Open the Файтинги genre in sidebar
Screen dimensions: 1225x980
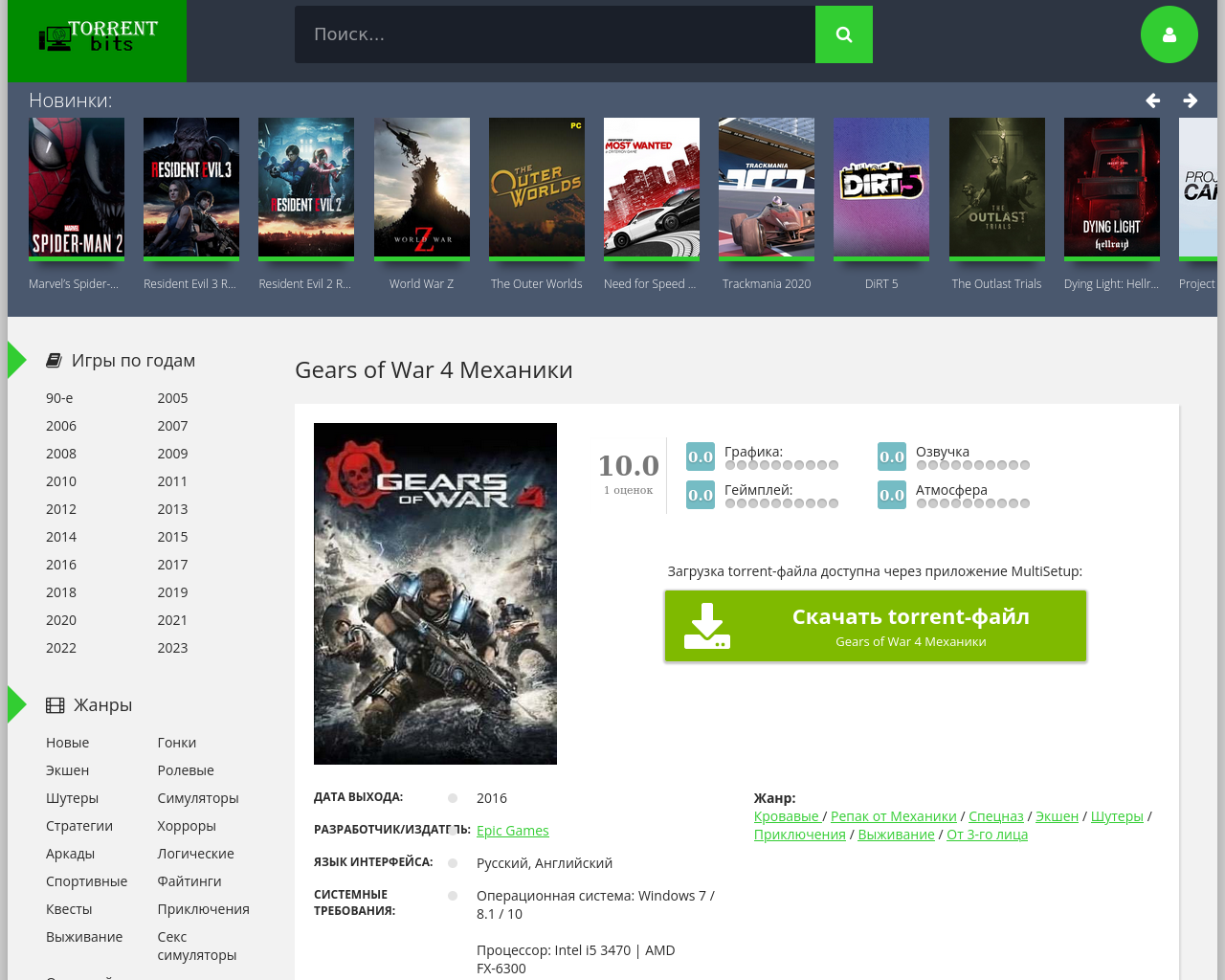189,881
